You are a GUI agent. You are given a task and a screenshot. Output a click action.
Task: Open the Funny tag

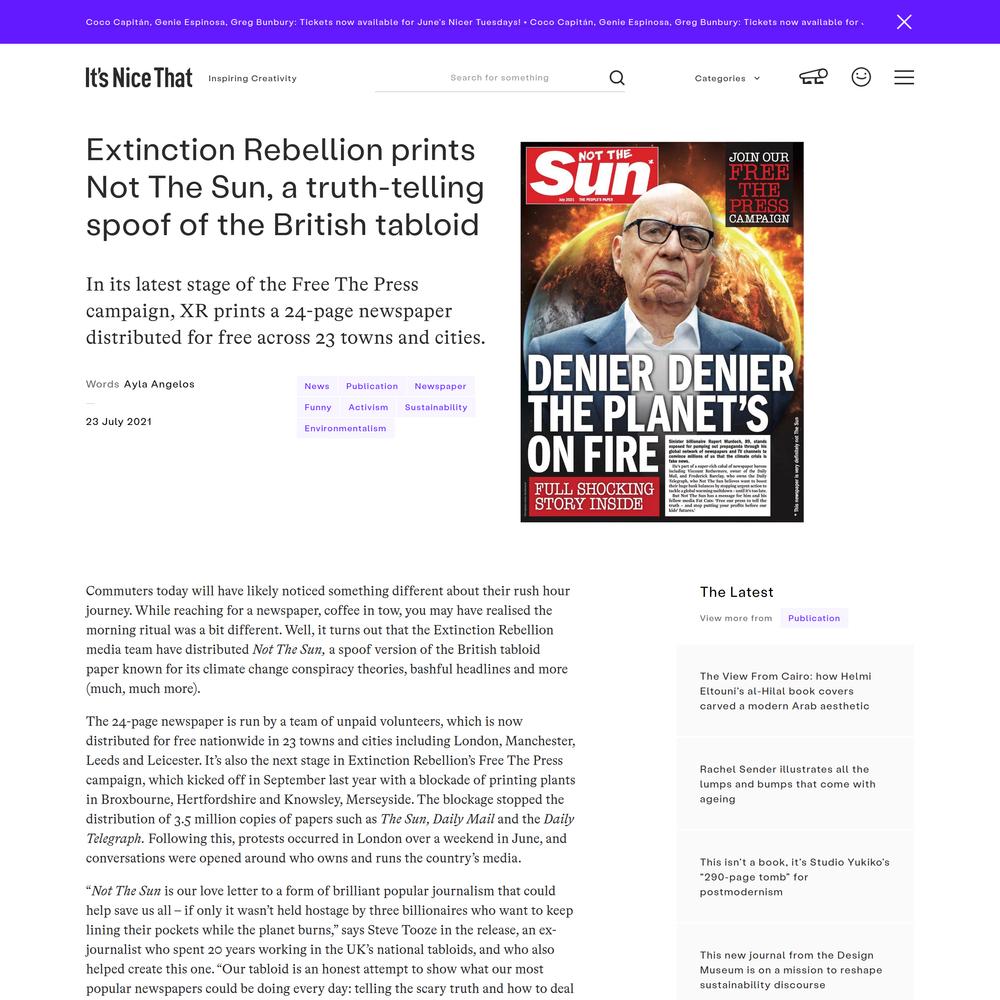click(318, 408)
